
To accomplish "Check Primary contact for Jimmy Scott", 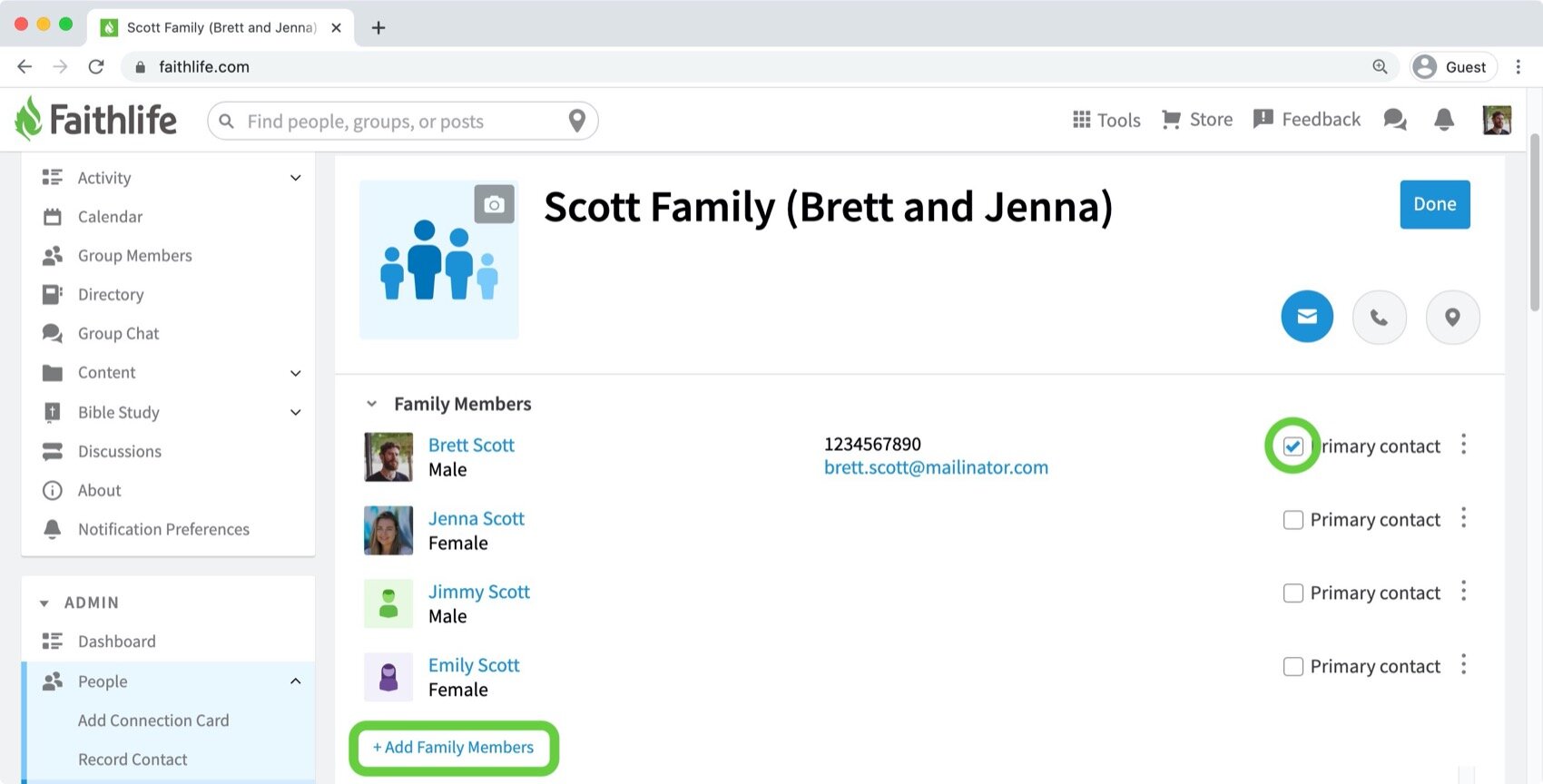I will (1293, 593).
